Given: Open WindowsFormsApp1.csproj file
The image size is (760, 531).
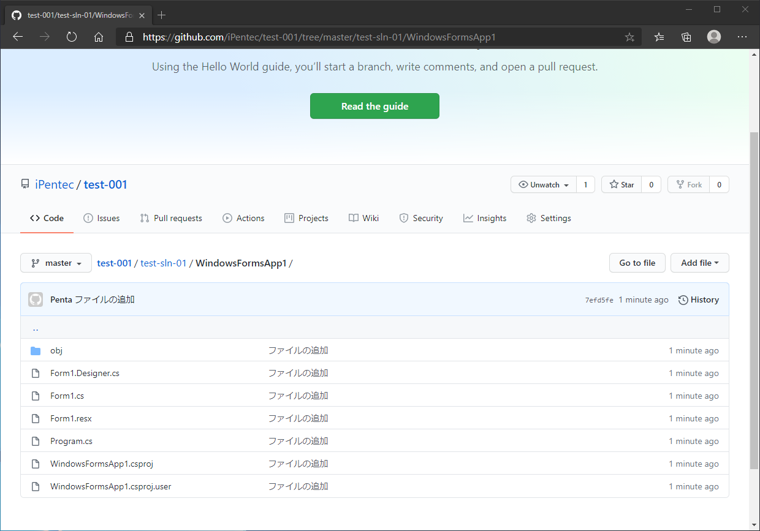Looking at the screenshot, I should point(102,464).
